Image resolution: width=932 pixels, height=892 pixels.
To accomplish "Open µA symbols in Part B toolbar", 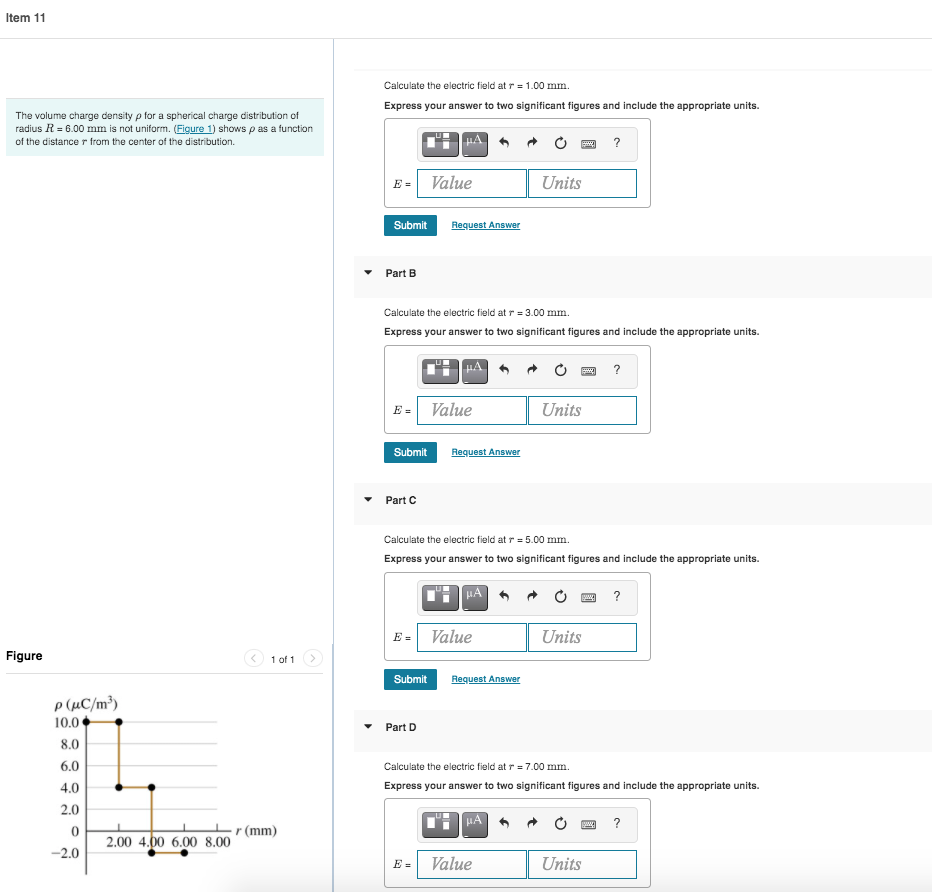I will click(x=474, y=371).
